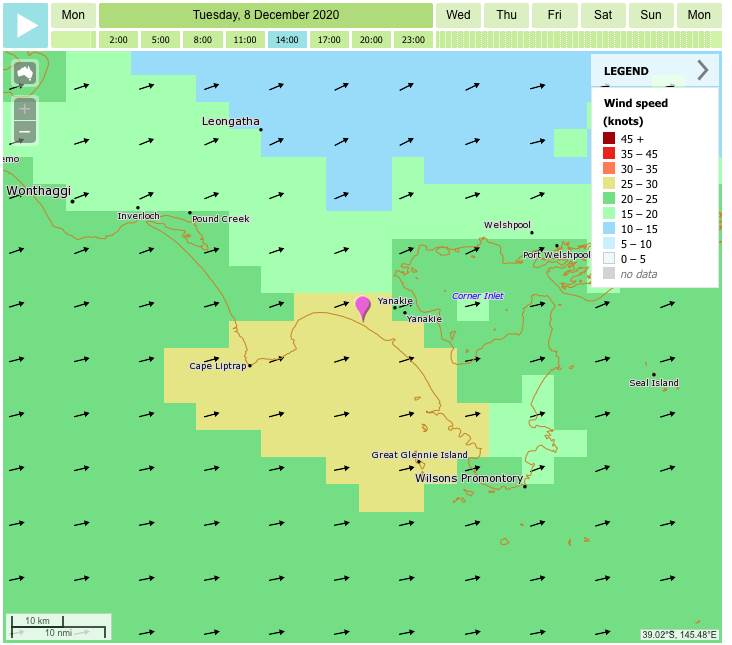Select the highlighted 14:00 time slot
Screen dimensions: 732x645
pyautogui.click(x=287, y=40)
